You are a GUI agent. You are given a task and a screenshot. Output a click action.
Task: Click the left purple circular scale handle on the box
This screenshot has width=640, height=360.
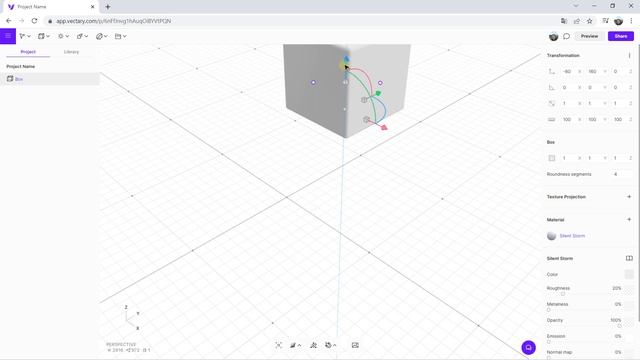(313, 82)
